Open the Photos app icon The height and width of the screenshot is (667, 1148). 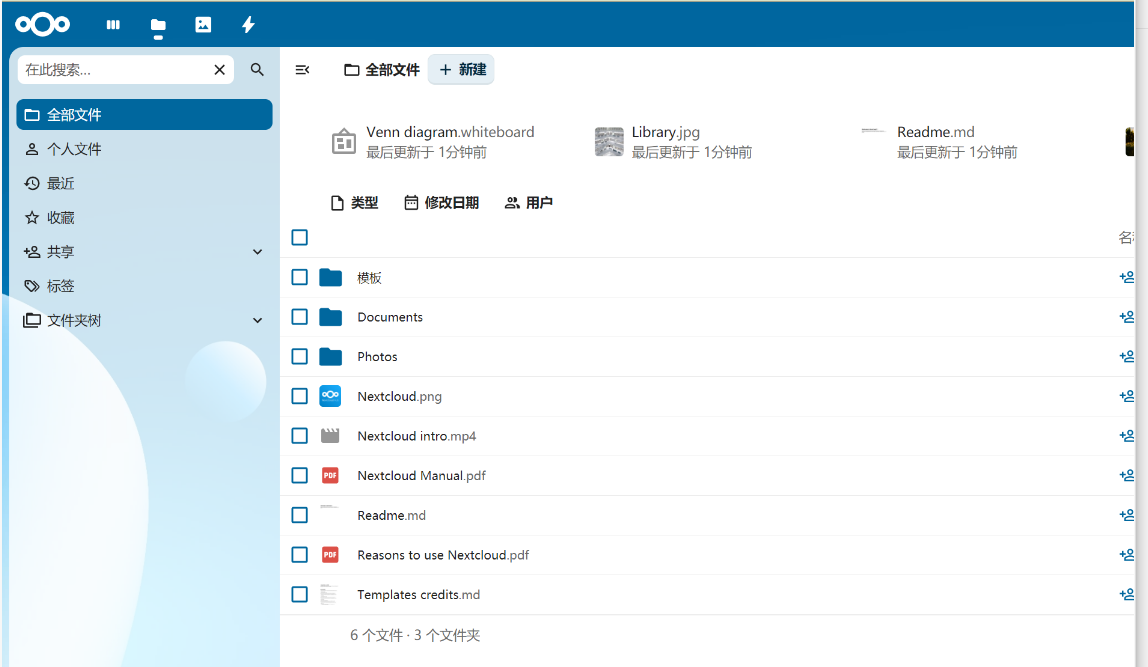[203, 25]
